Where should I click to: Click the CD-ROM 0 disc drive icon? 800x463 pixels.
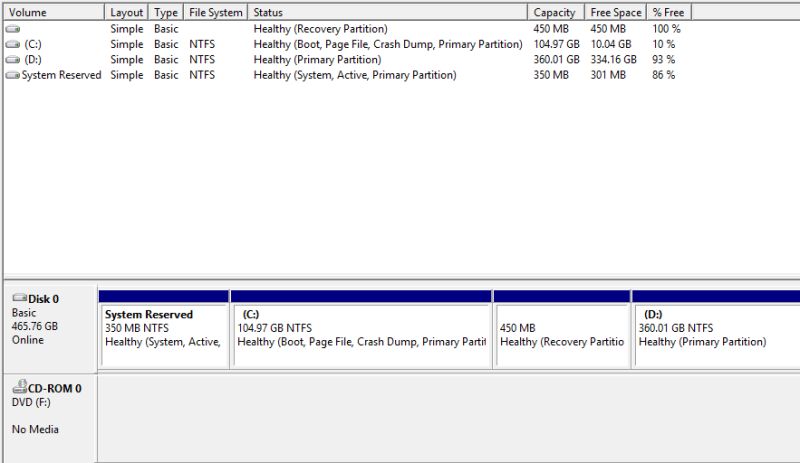(19, 386)
